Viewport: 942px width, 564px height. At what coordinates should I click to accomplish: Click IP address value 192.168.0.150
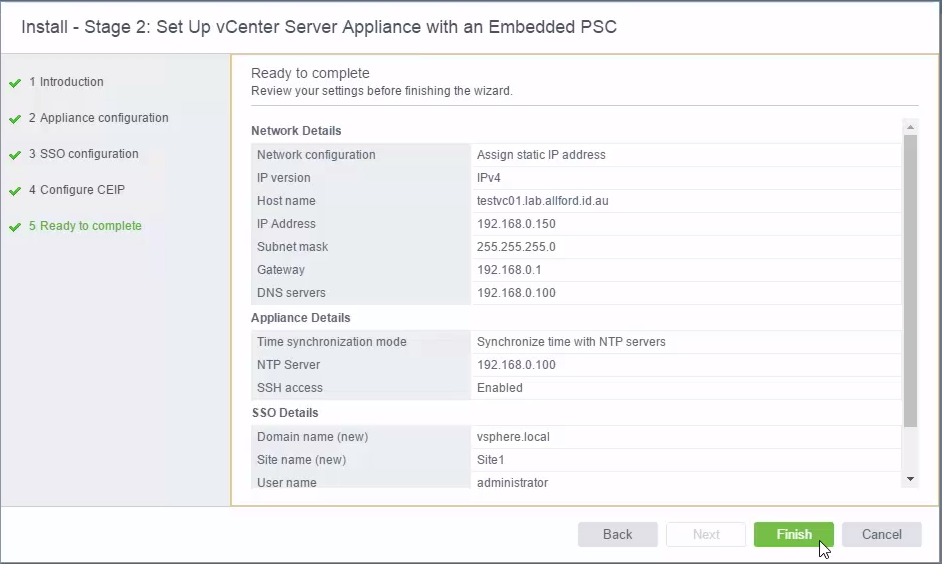tap(516, 223)
